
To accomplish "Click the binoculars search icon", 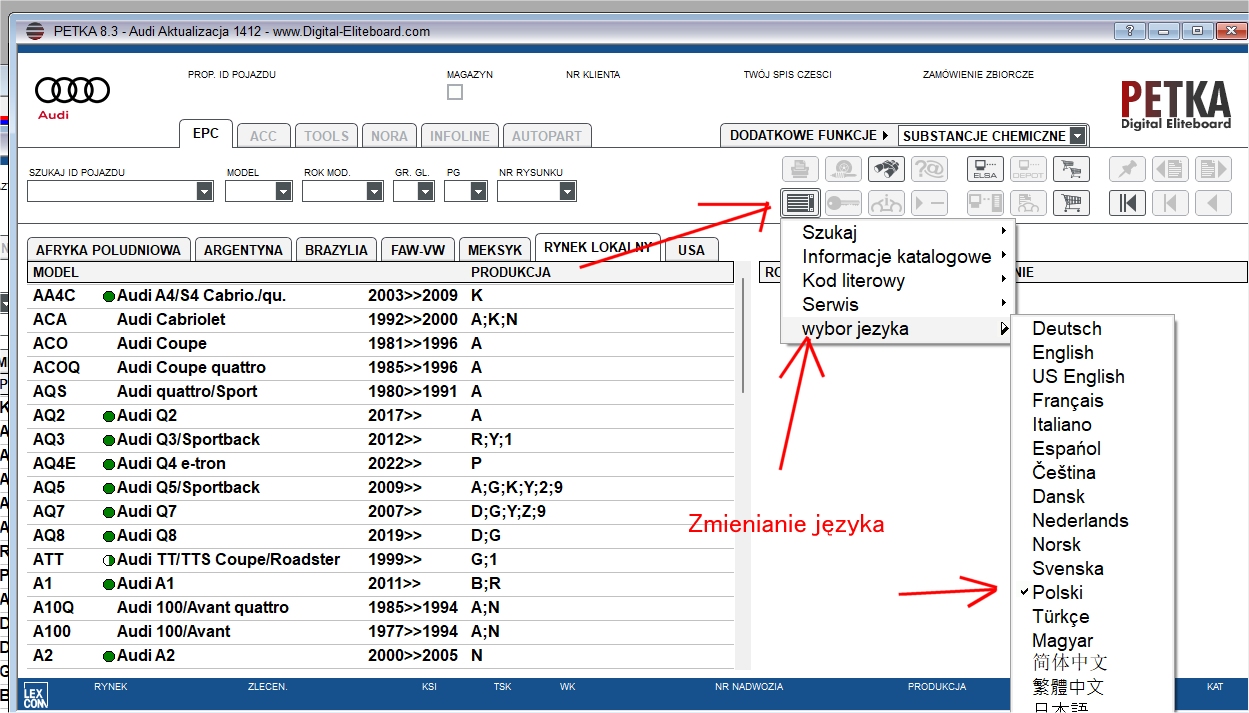I will [x=885, y=169].
